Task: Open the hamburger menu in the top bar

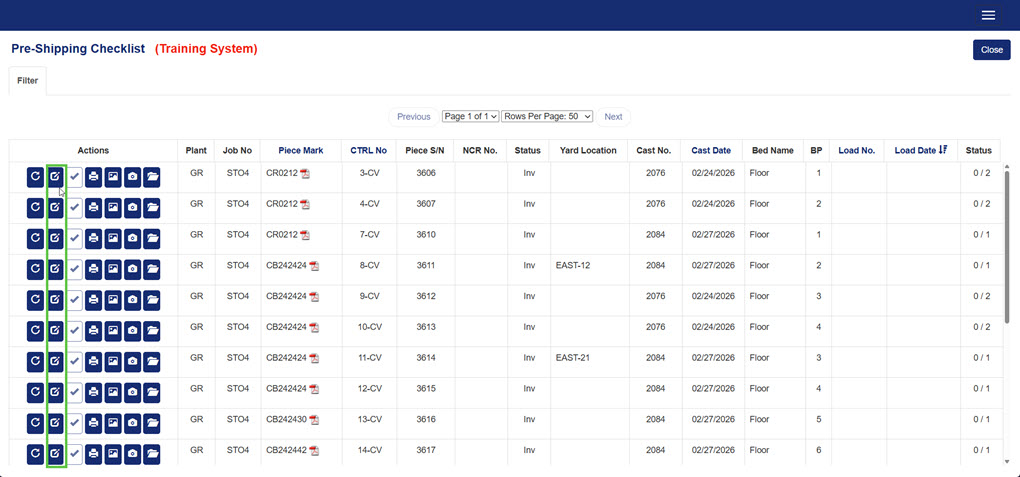Action: [x=988, y=15]
